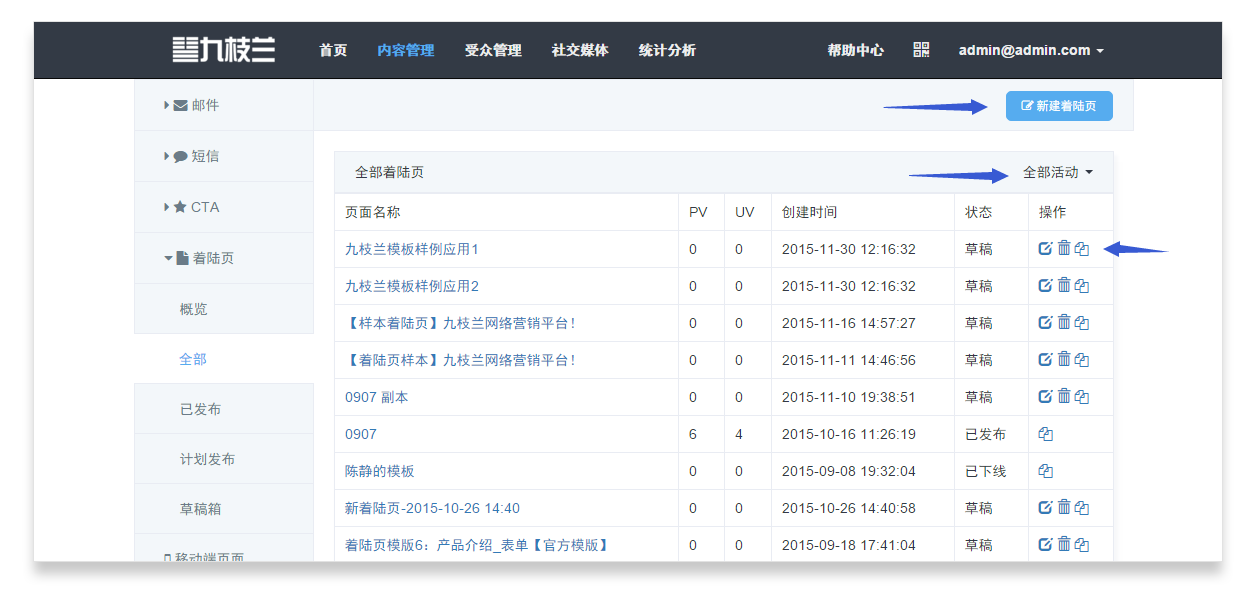Switch to 受众管理 in the navbar

pos(493,50)
